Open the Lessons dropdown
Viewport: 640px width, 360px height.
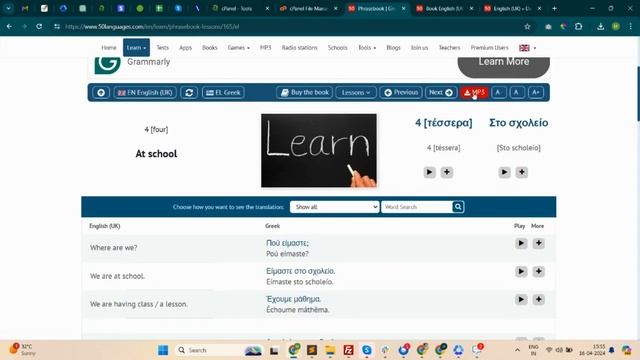(356, 93)
